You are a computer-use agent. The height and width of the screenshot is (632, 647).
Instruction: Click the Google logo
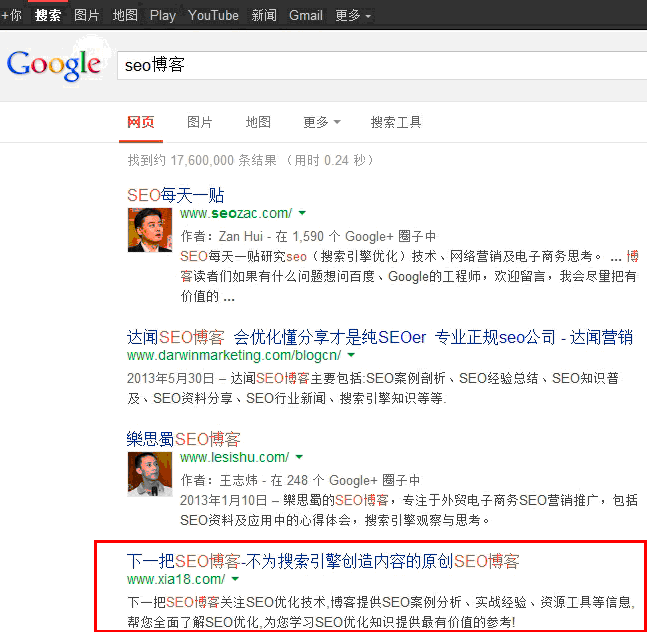pos(54,65)
